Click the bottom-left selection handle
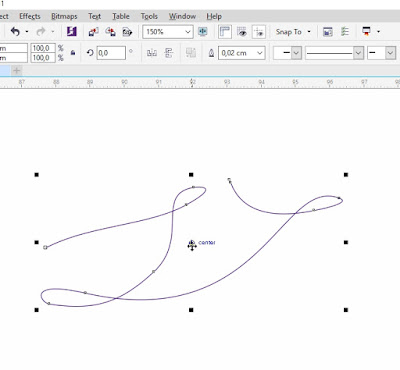The height and width of the screenshot is (370, 400). (37, 310)
